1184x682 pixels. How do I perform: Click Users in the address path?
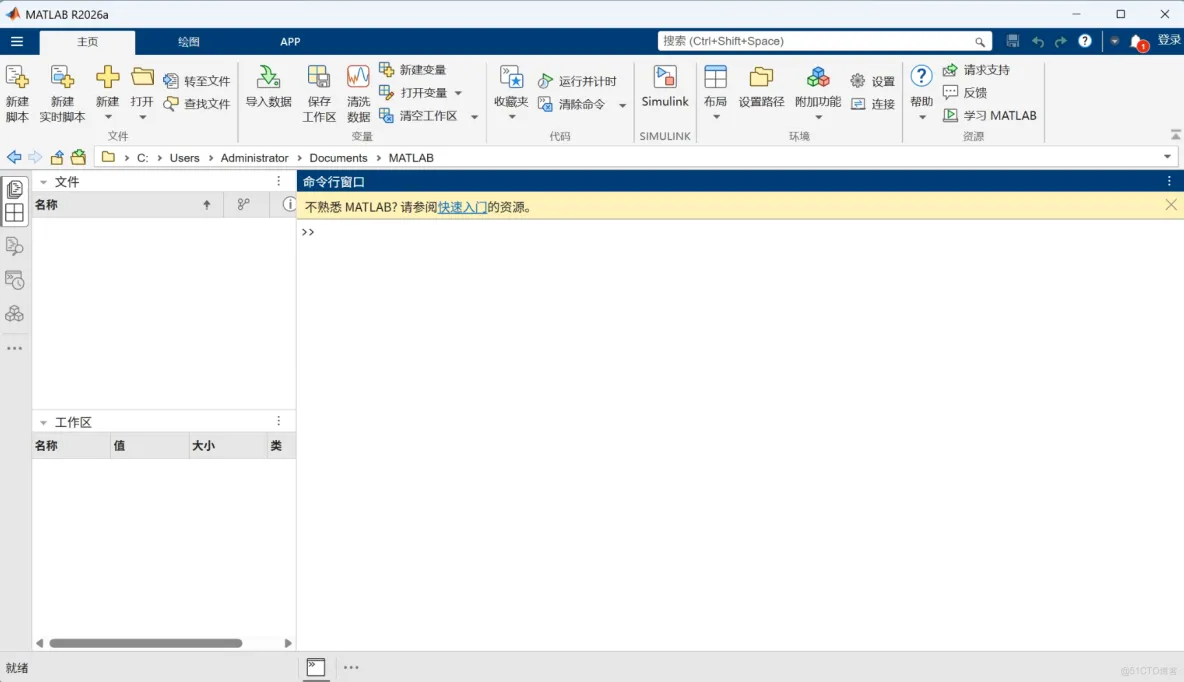tap(184, 158)
